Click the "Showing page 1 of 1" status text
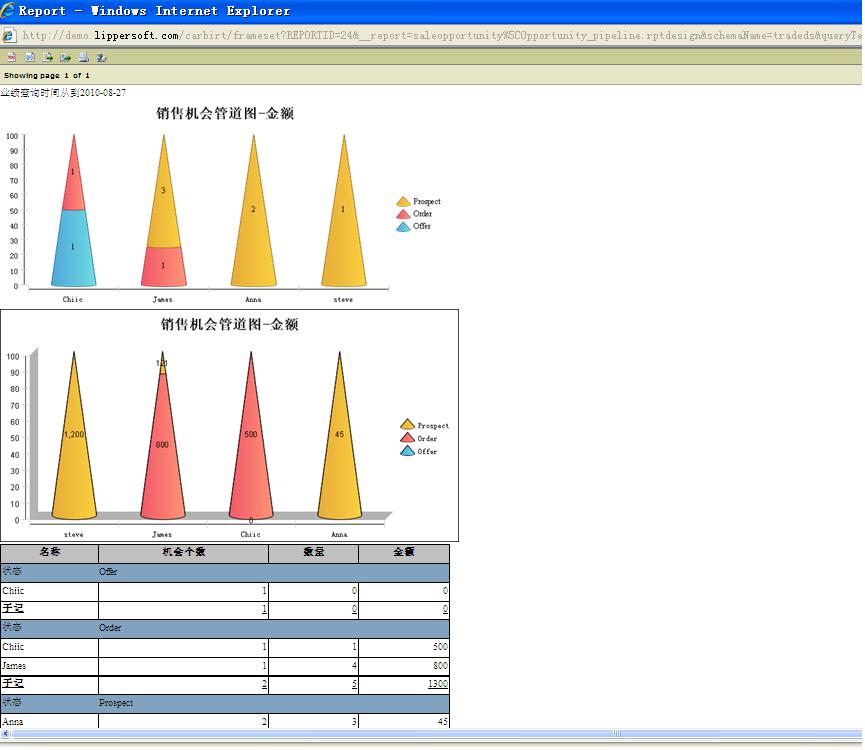Viewport: 865px width, 750px height. pyautogui.click(x=46, y=76)
